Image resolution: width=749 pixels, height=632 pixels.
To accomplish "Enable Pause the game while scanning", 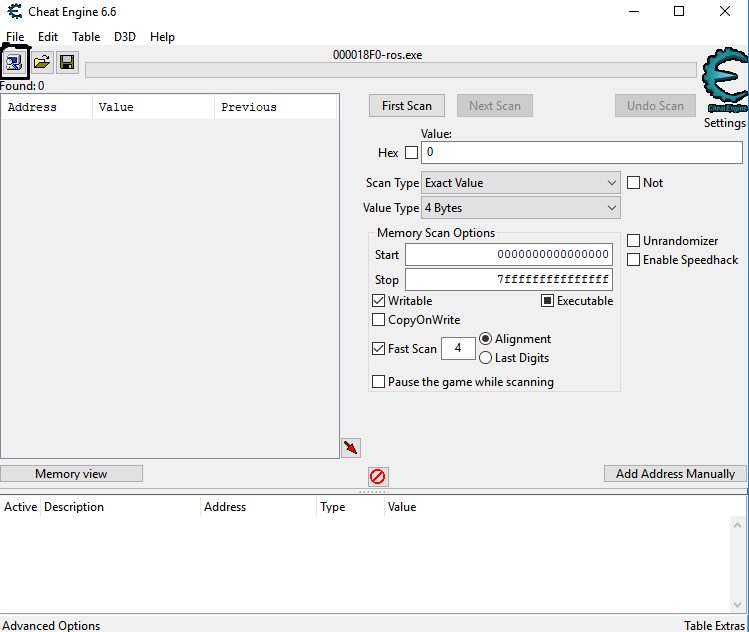I will [x=378, y=382].
